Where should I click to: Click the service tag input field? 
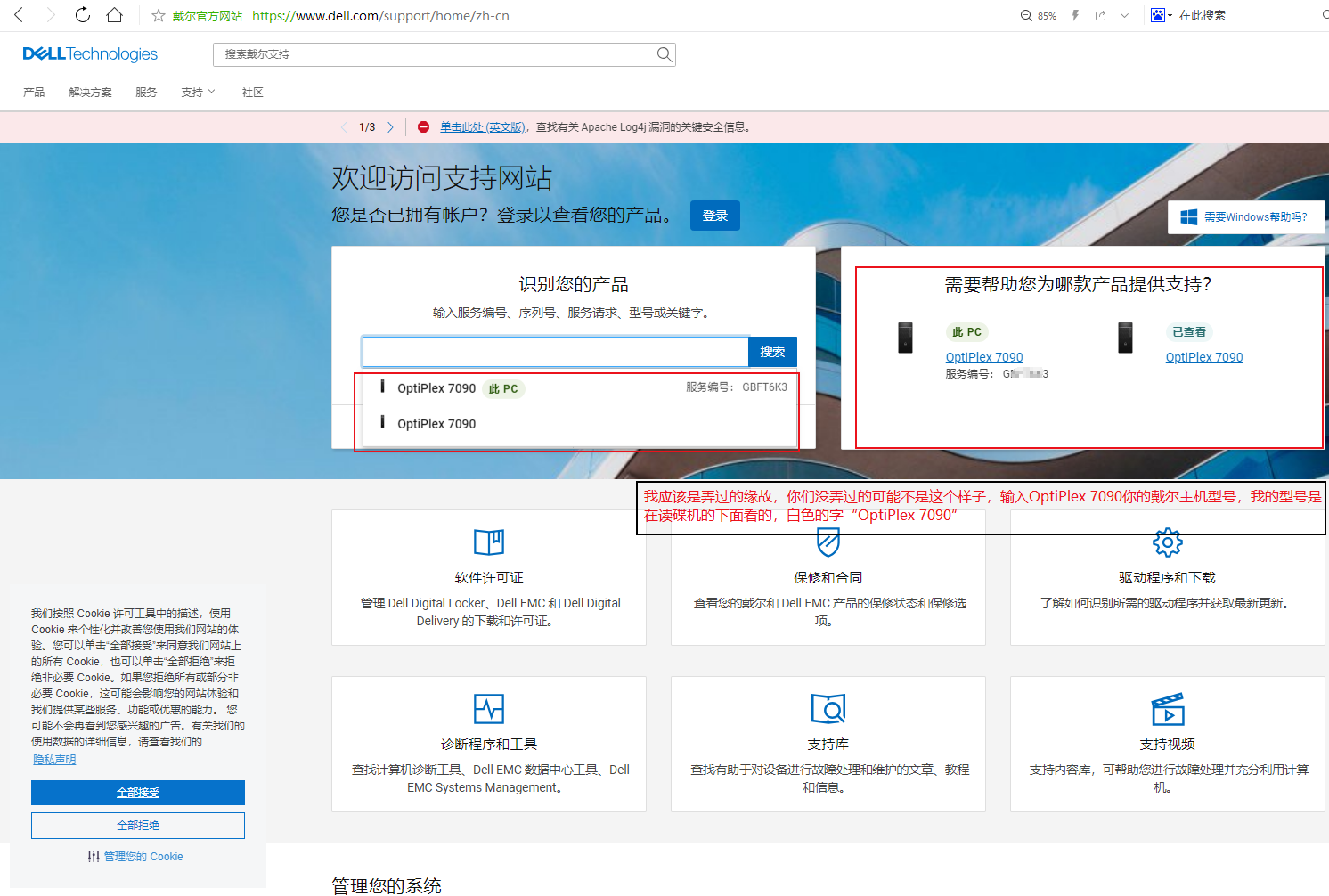556,352
